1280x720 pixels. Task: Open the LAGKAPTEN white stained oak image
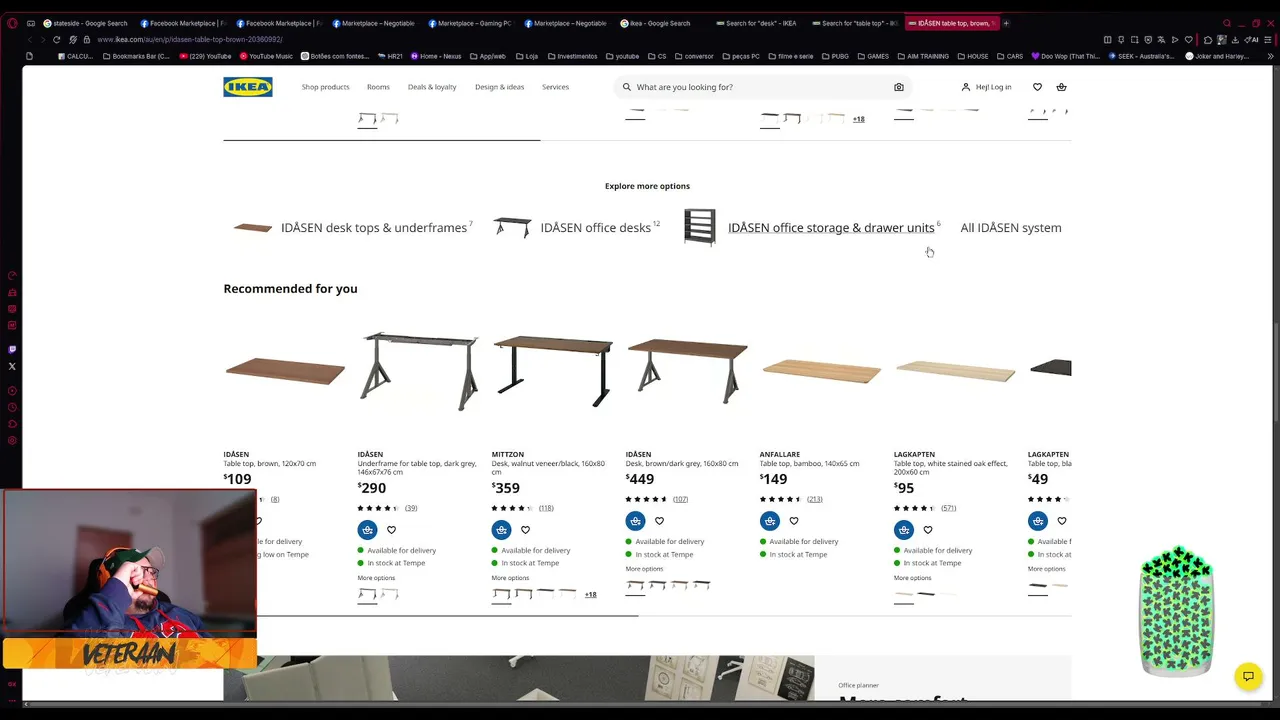(955, 371)
